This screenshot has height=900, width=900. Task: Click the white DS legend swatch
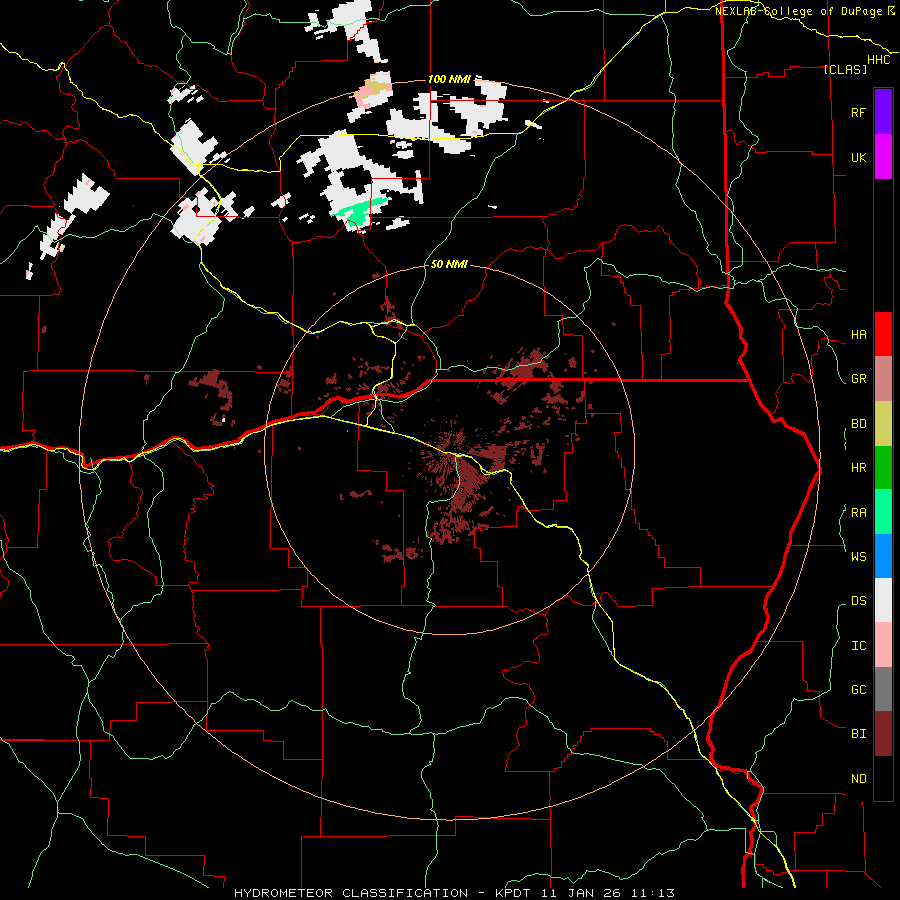[883, 600]
